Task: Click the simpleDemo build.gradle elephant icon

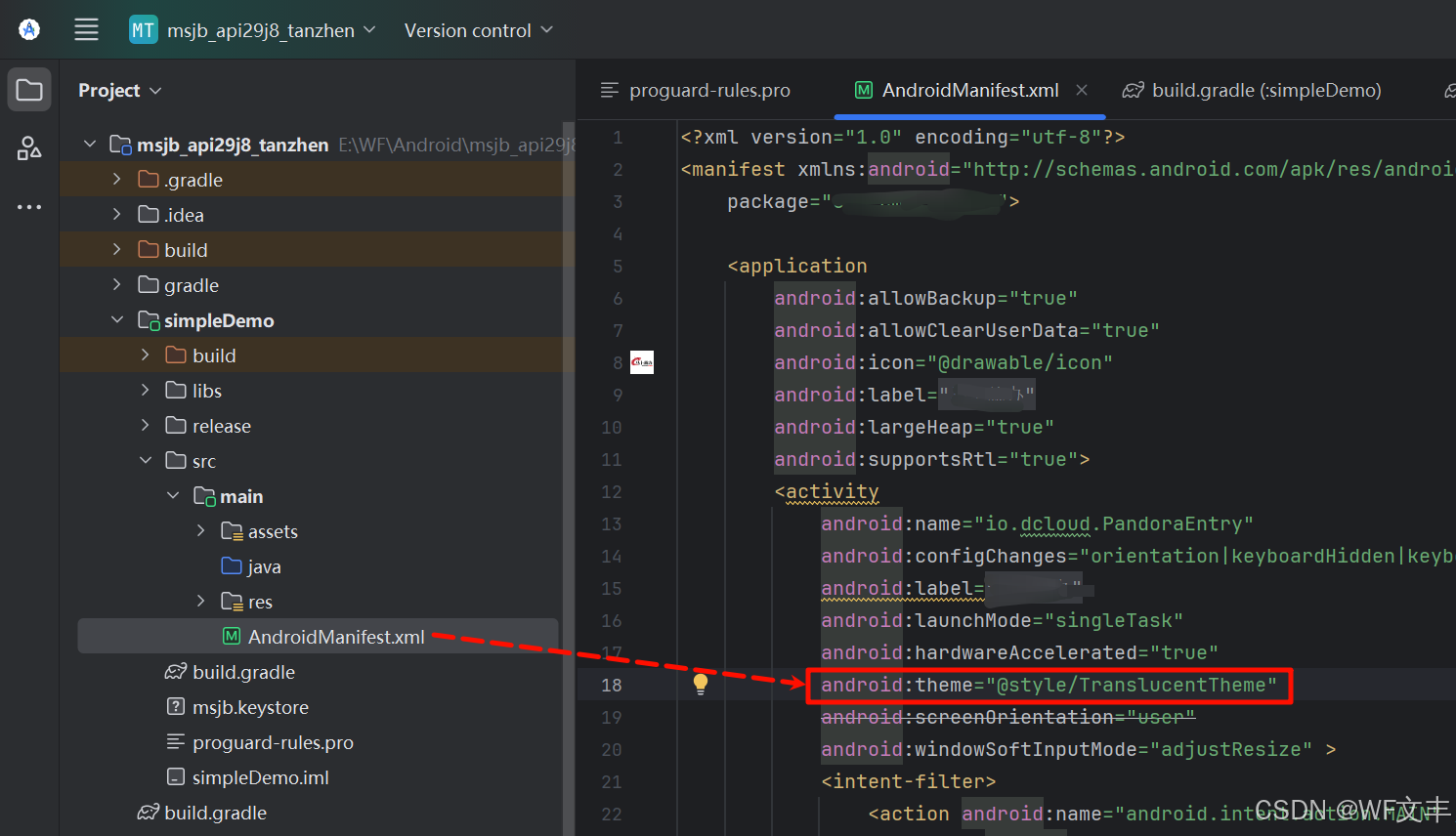Action: point(176,671)
